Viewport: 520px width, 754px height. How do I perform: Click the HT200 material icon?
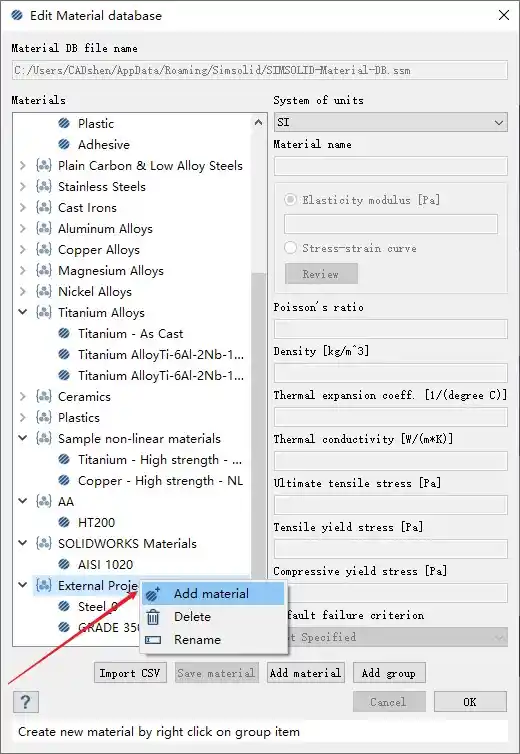(x=64, y=522)
